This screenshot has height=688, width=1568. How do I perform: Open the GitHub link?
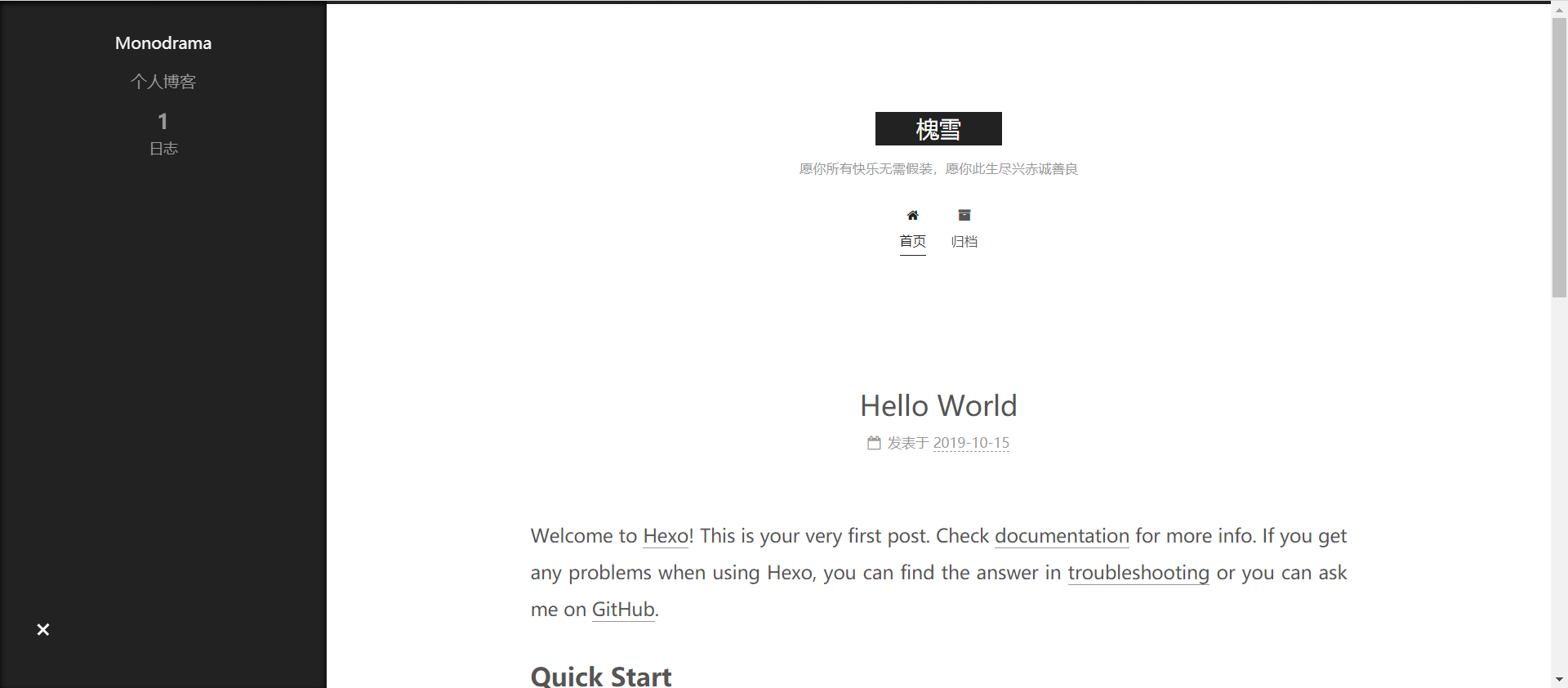pyautogui.click(x=623, y=610)
